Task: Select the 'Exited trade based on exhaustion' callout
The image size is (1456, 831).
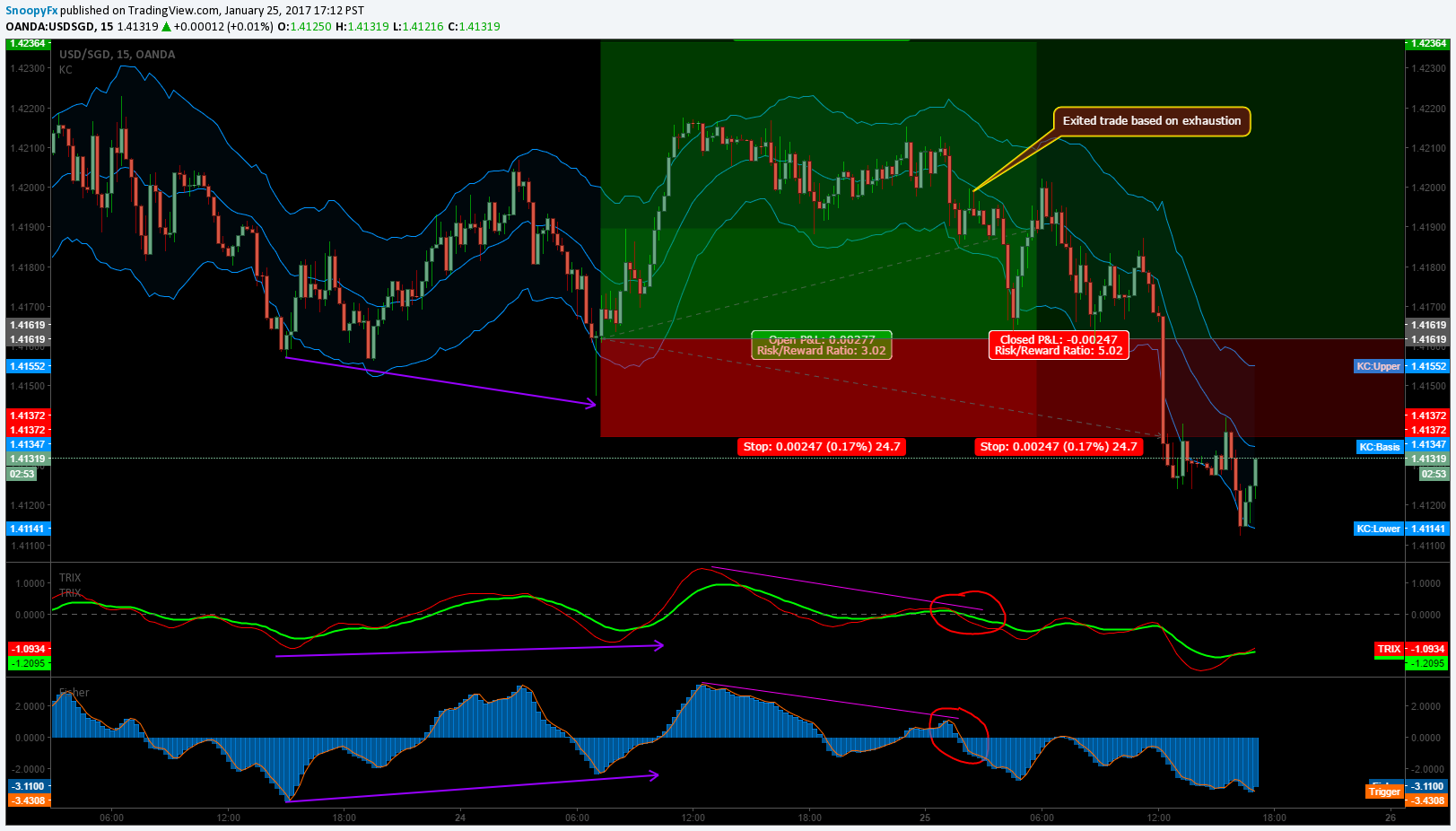Action: (x=1152, y=121)
